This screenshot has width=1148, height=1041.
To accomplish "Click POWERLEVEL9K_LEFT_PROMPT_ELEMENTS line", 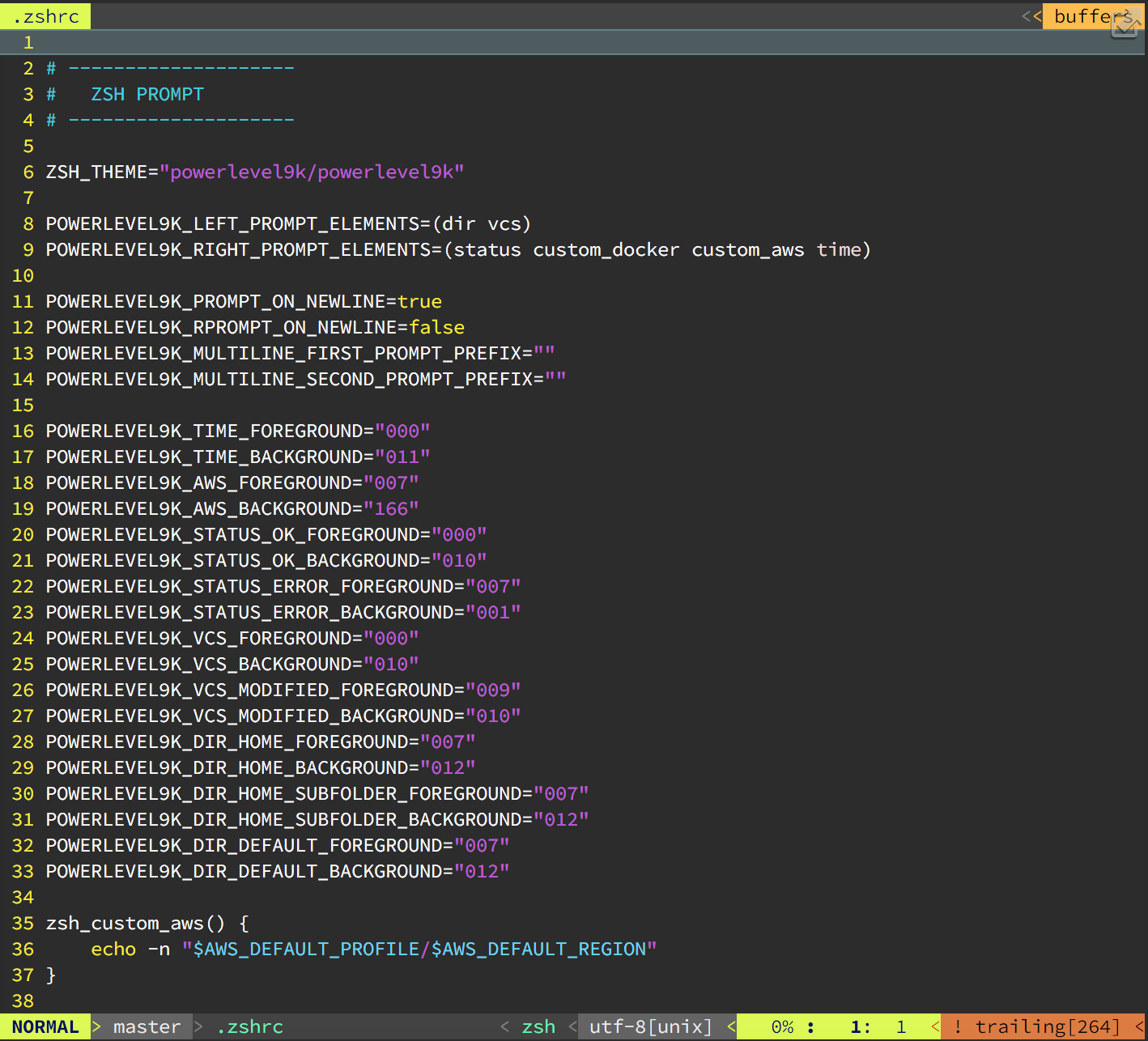I will [x=288, y=223].
